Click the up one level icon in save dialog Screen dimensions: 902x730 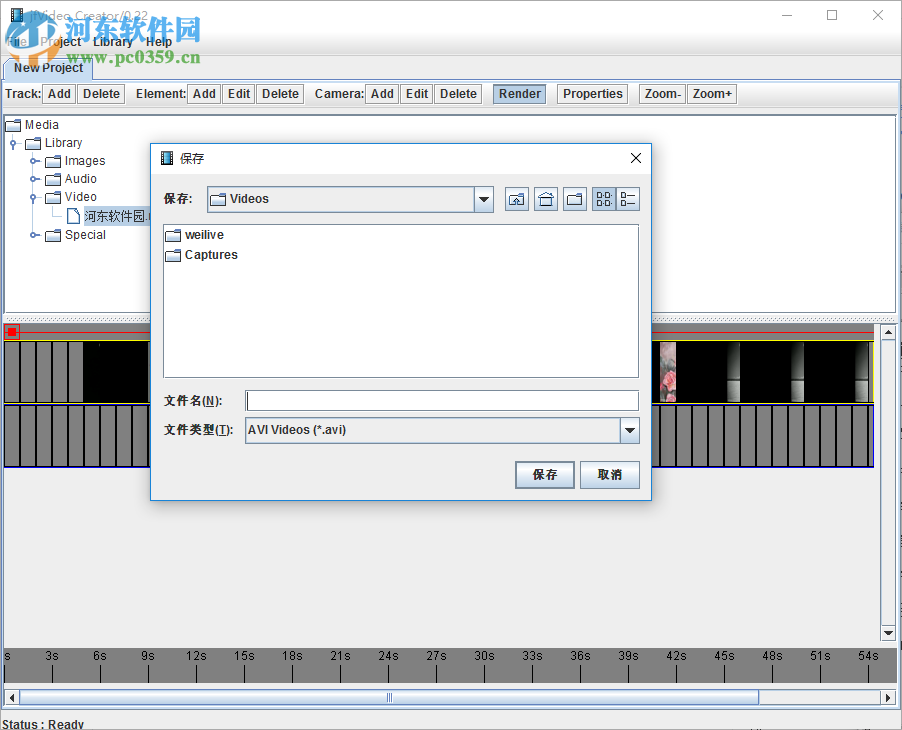[x=516, y=199]
